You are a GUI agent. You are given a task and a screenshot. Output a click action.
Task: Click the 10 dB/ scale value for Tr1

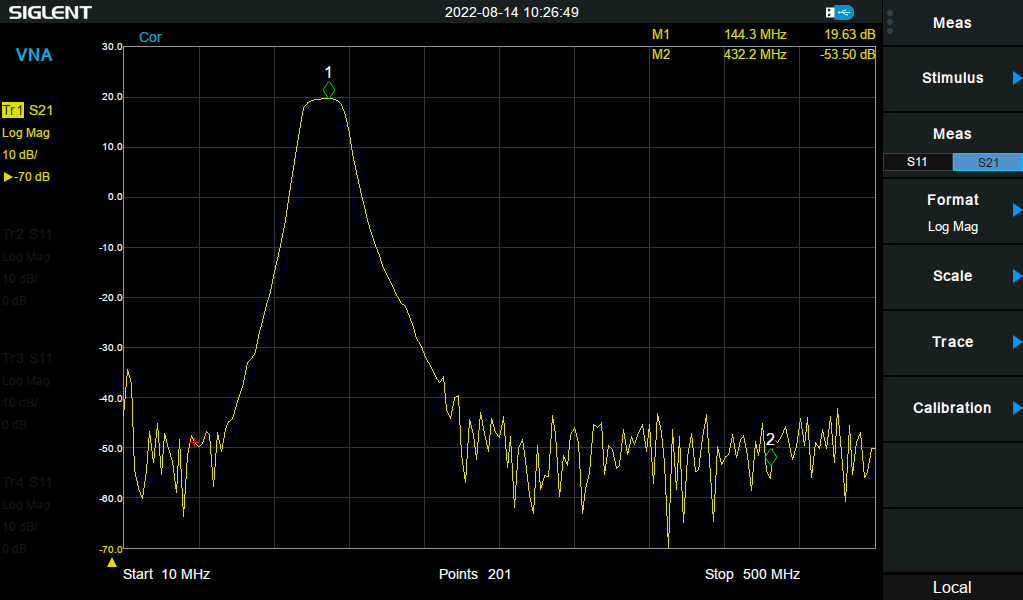(20, 155)
